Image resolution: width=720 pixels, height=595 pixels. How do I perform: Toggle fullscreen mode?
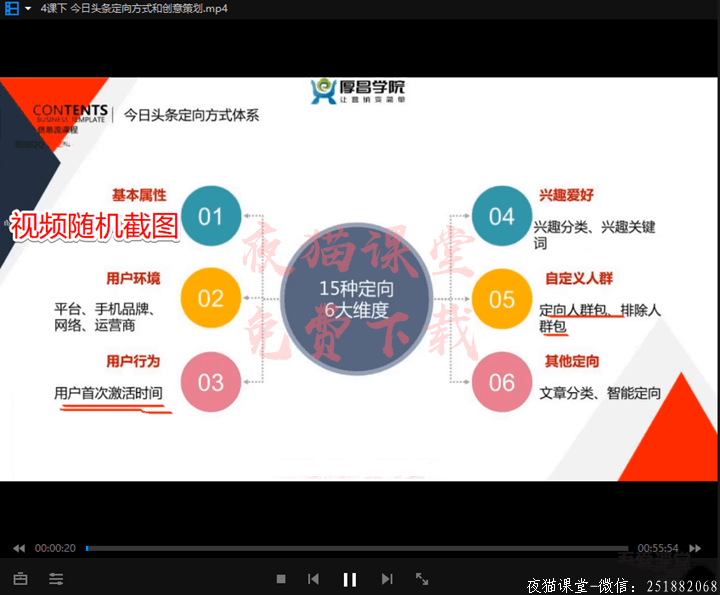click(x=422, y=579)
